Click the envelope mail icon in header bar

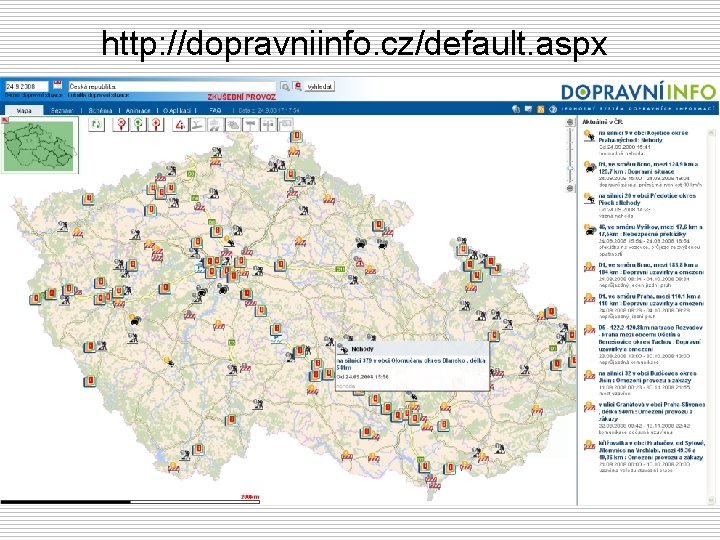point(528,109)
